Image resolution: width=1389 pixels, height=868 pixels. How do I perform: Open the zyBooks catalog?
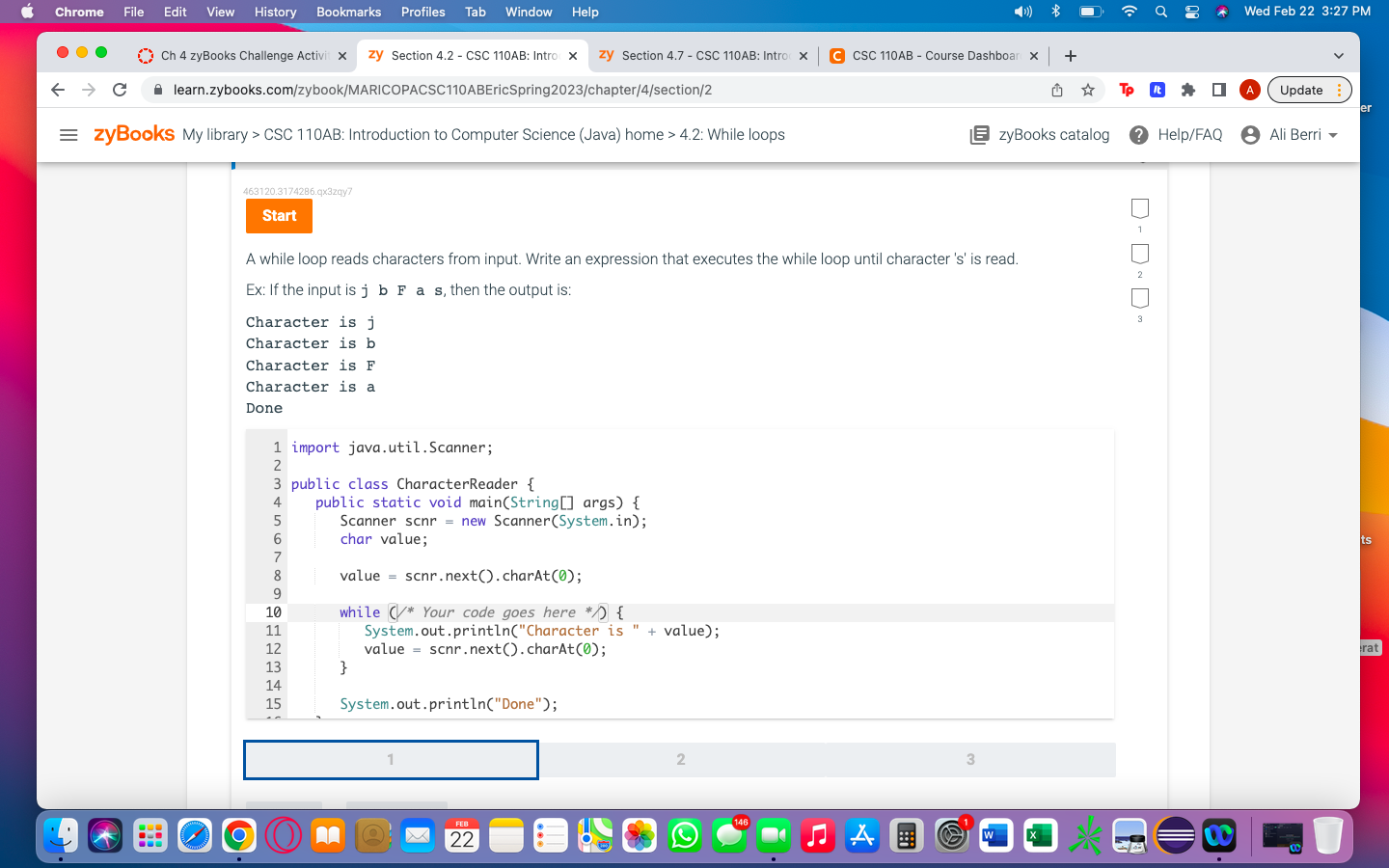click(x=1039, y=135)
